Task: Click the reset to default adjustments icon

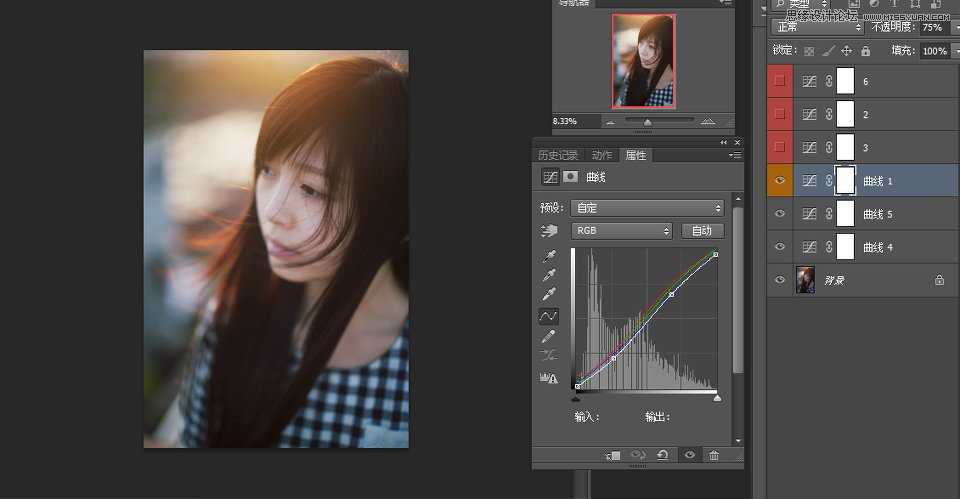Action: 662,455
